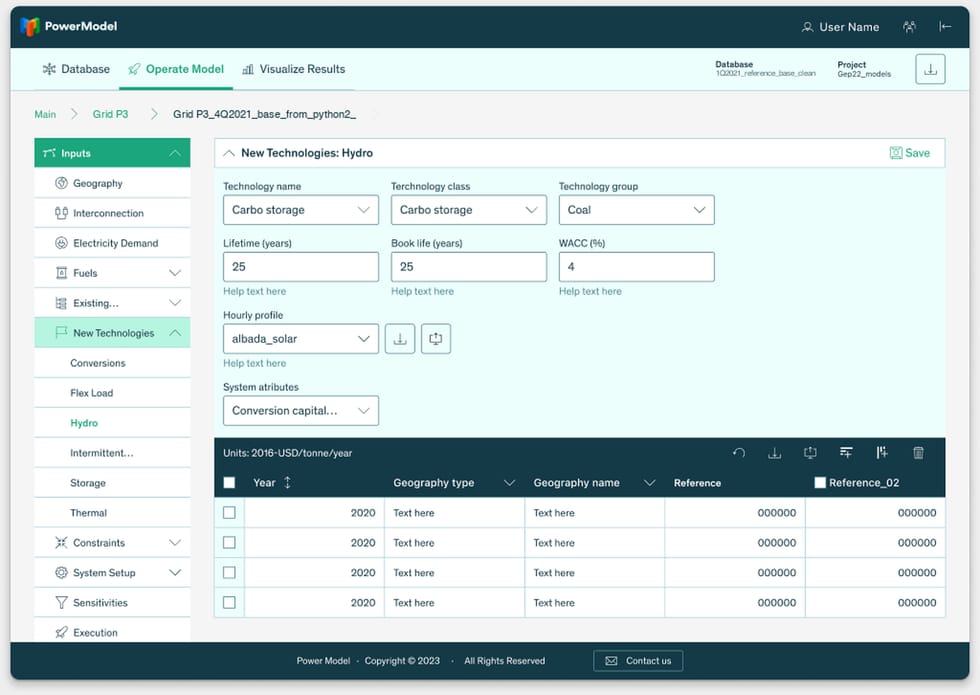
Task: Open the team members icon in header
Action: tap(909, 27)
